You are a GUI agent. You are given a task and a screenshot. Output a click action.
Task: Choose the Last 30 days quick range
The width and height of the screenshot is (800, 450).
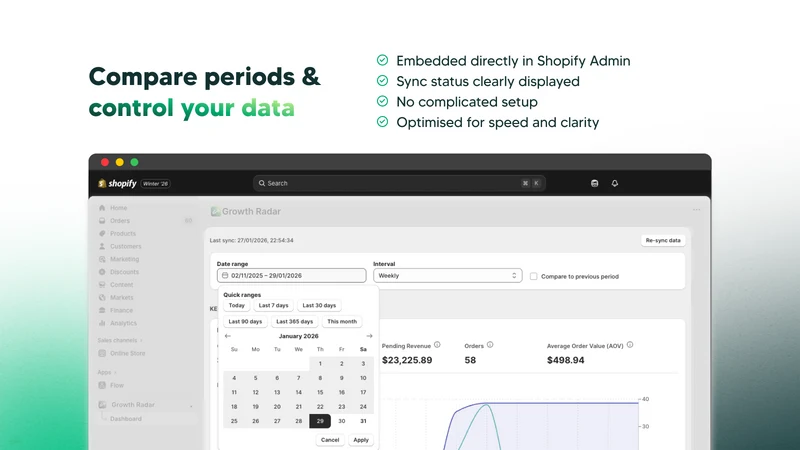click(x=319, y=305)
